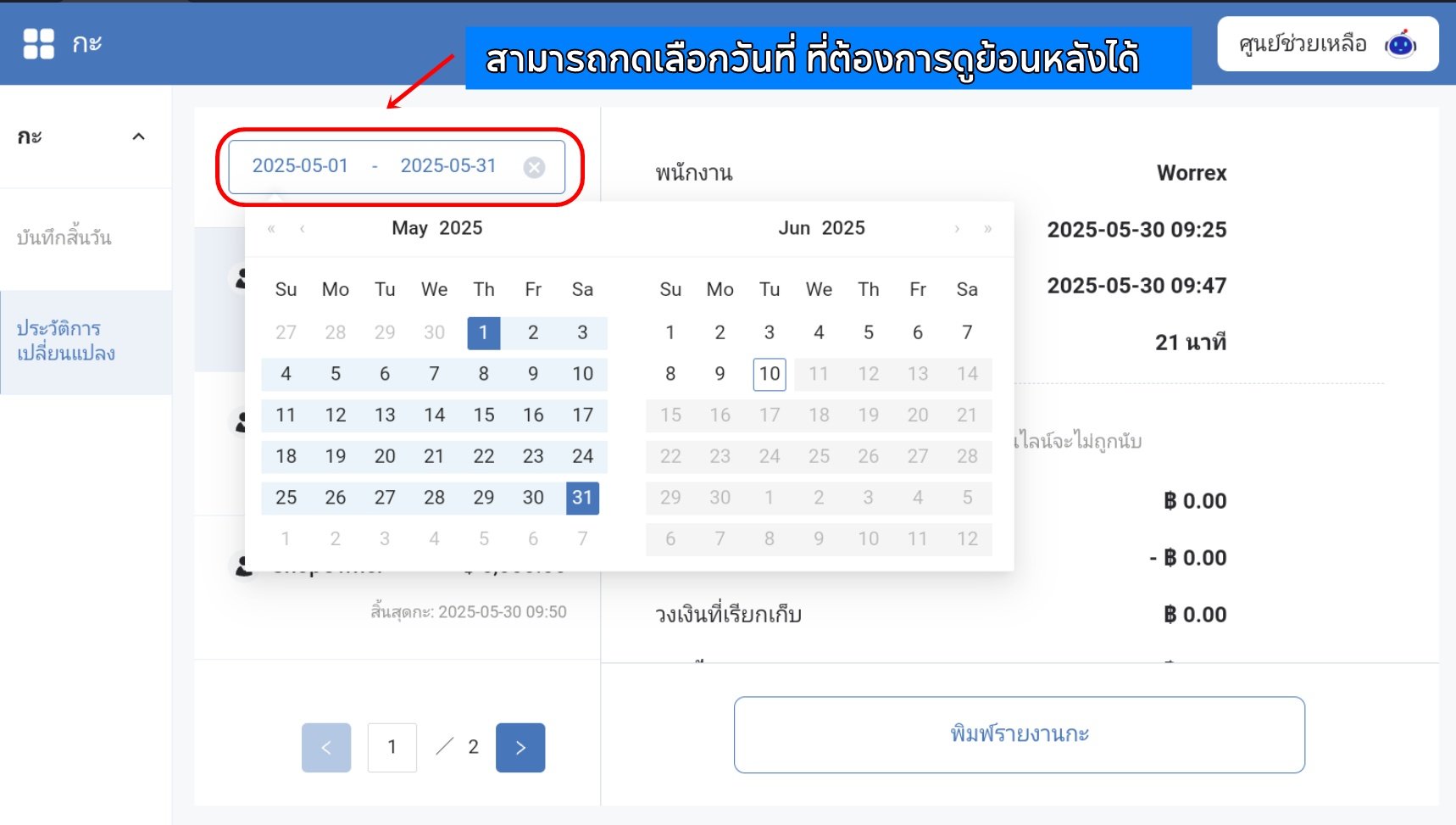The width and height of the screenshot is (1456, 825).
Task: Click the timestamp 2025-05-30 09:47
Action: pyautogui.click(x=1136, y=286)
